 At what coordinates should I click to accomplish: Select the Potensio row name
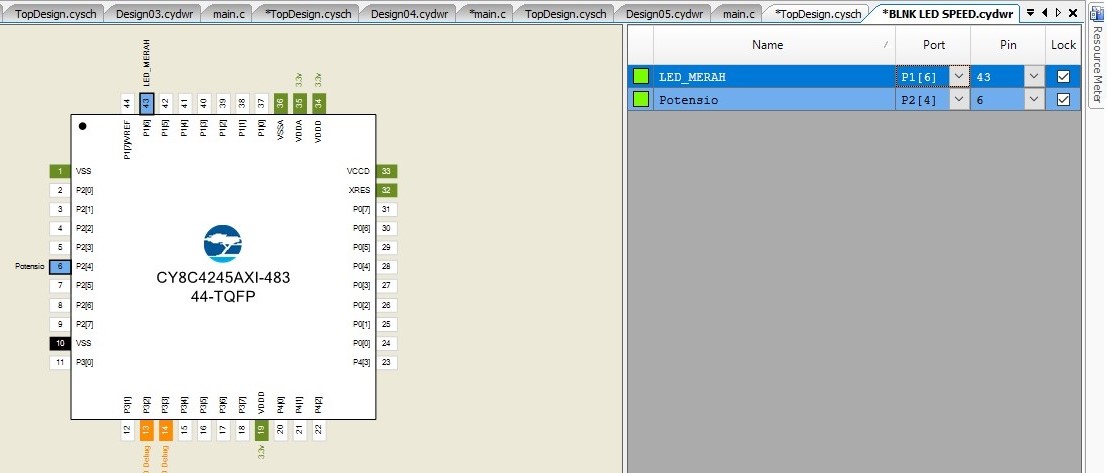[774, 100]
